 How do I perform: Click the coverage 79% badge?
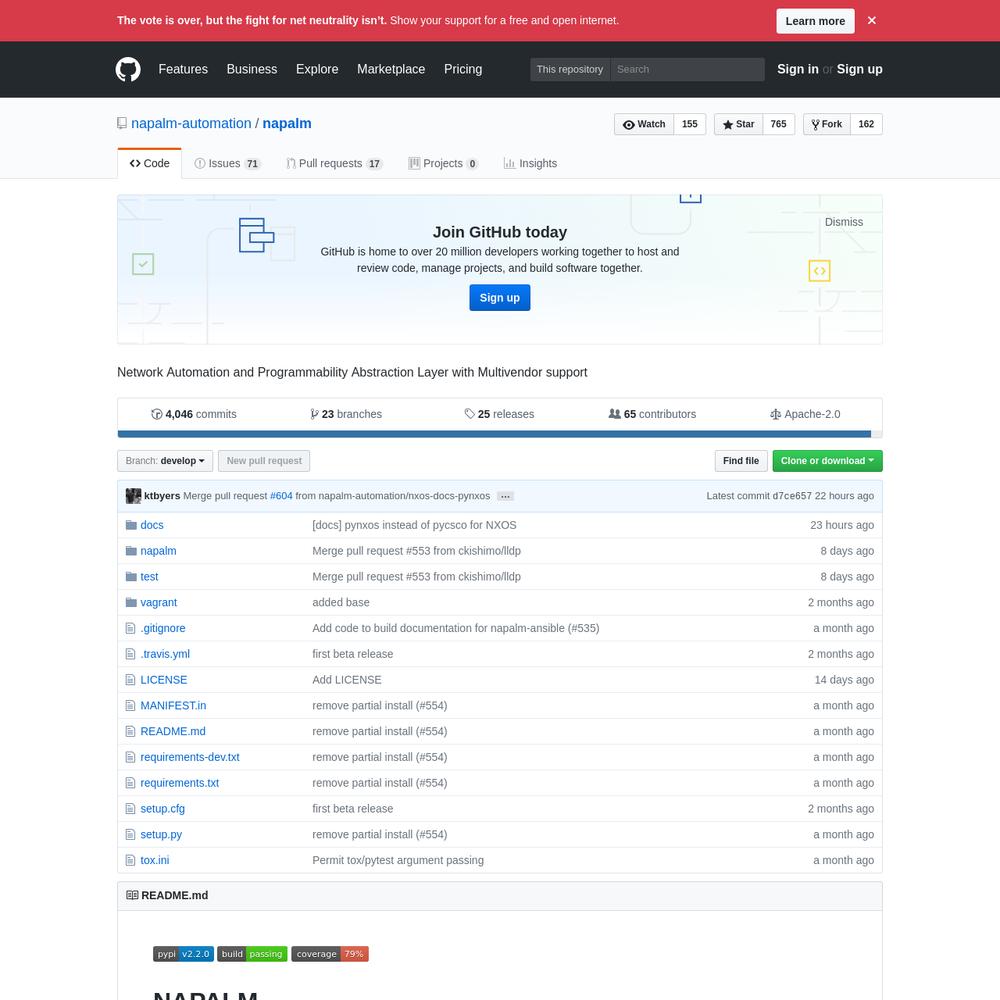[x=330, y=954]
